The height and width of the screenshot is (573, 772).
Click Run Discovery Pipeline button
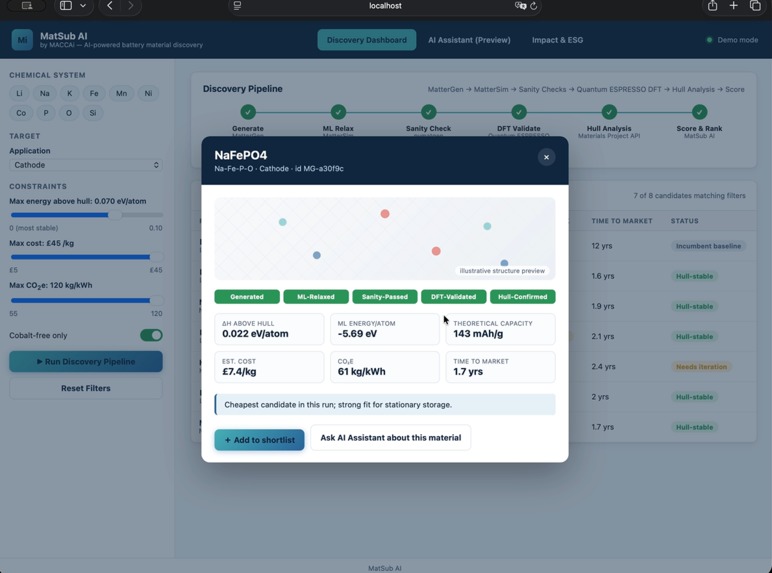pyautogui.click(x=86, y=361)
